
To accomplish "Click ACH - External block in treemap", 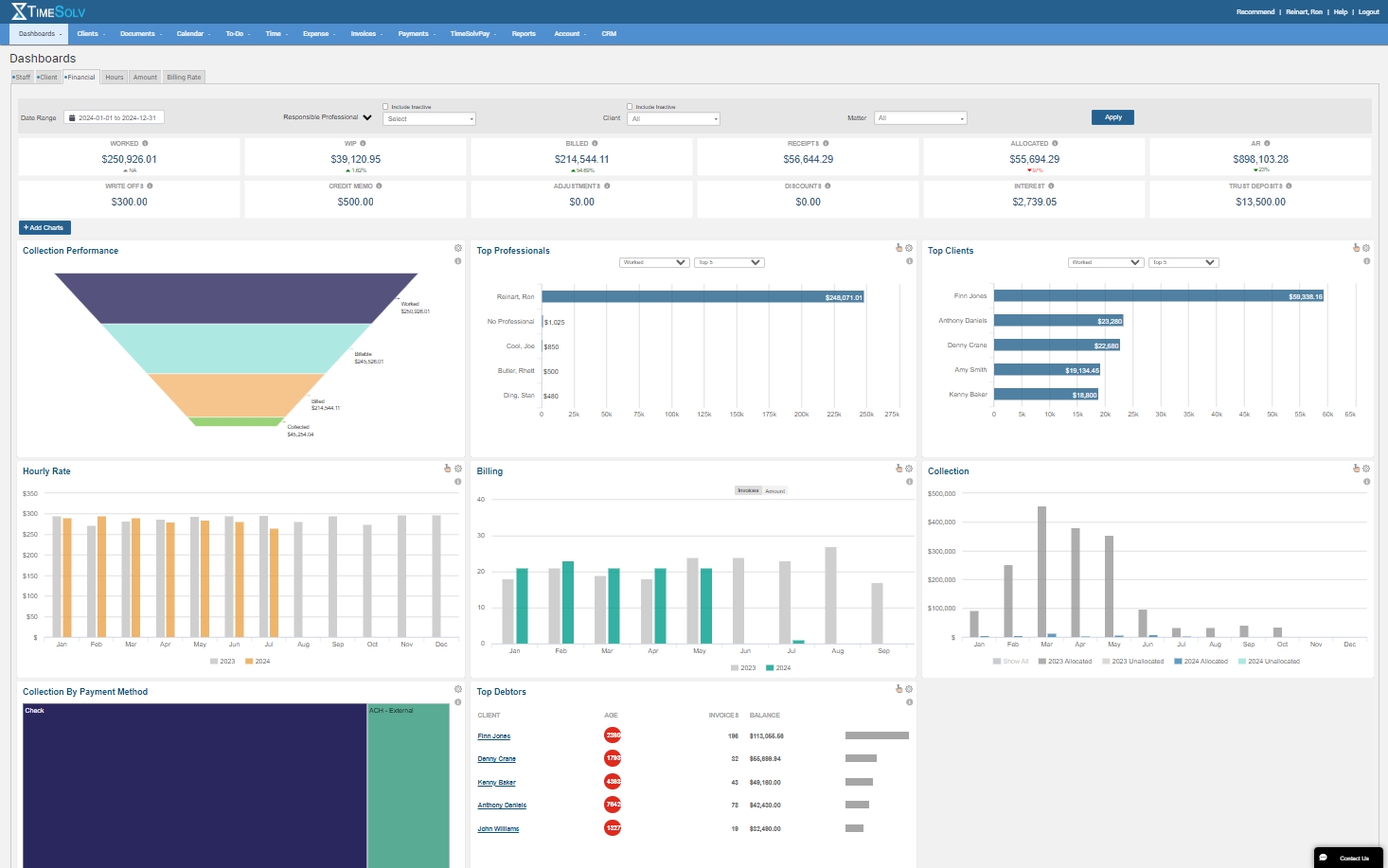I will [408, 786].
